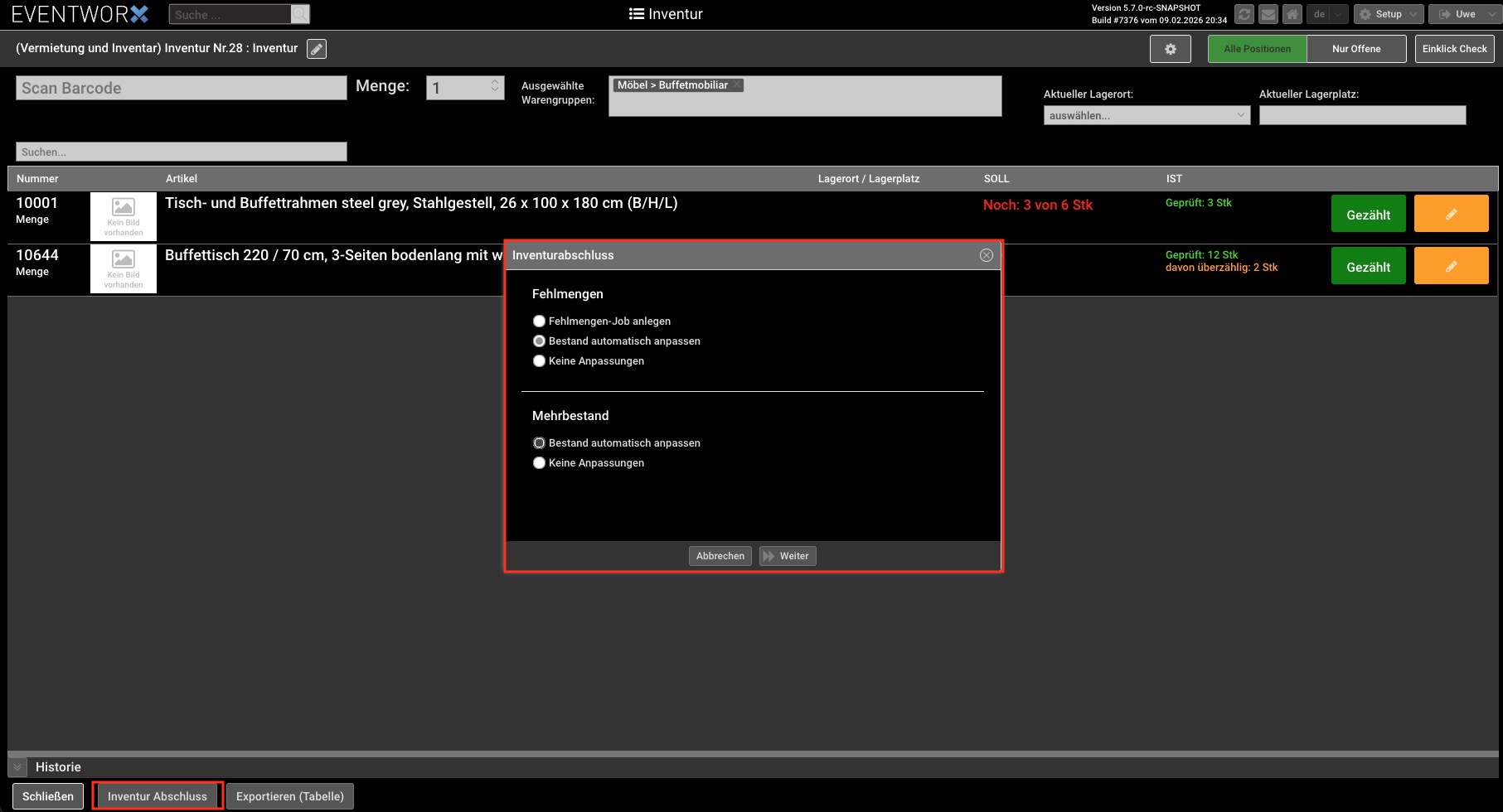Expand the Setup menu dropdown
The width and height of the screenshot is (1503, 812).
pyautogui.click(x=1388, y=14)
